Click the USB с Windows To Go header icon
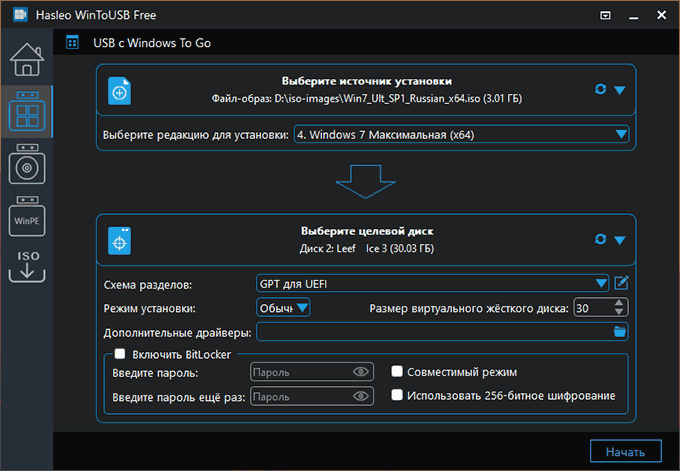Viewport: 680px width, 471px height. (72, 43)
